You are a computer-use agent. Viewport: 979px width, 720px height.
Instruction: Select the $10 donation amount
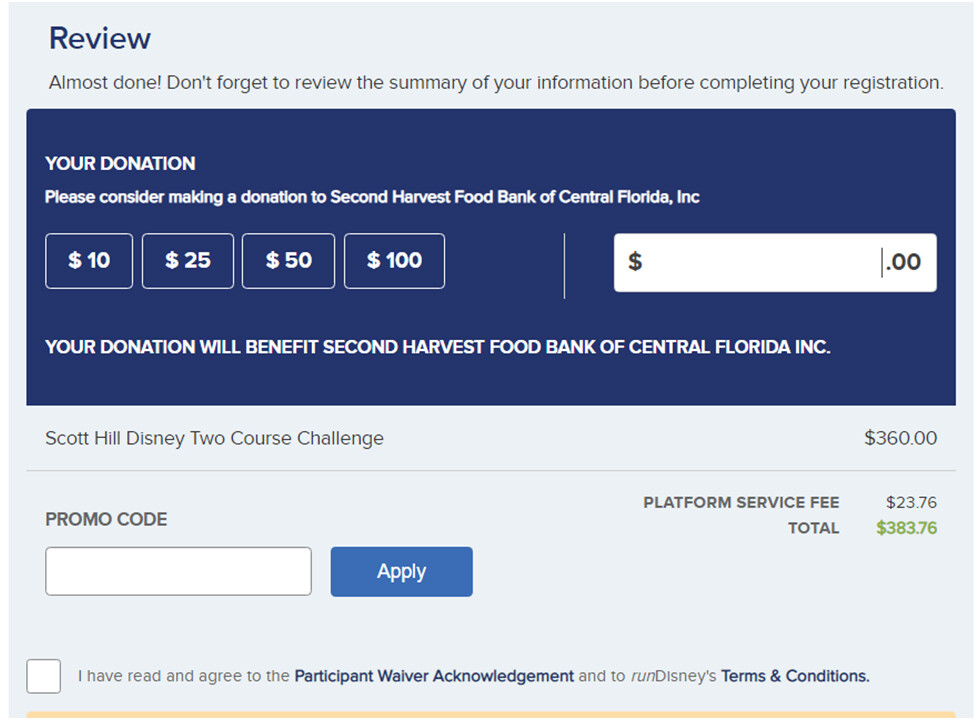(x=89, y=261)
